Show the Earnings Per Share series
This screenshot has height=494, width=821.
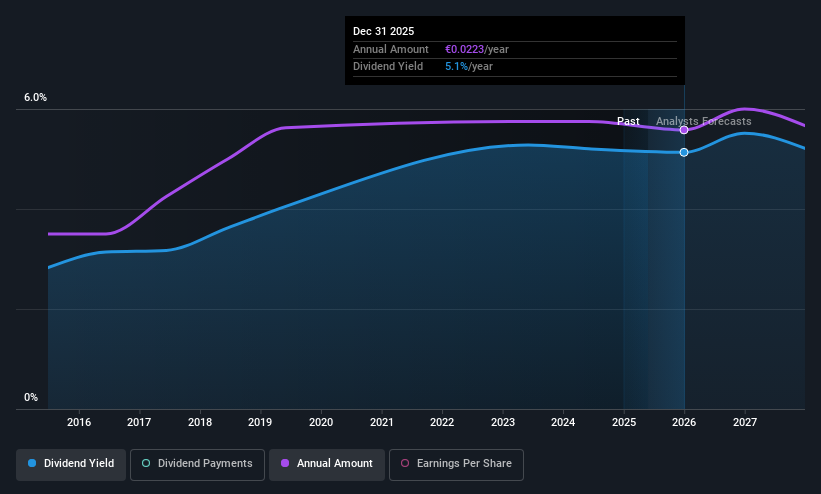pyautogui.click(x=456, y=465)
